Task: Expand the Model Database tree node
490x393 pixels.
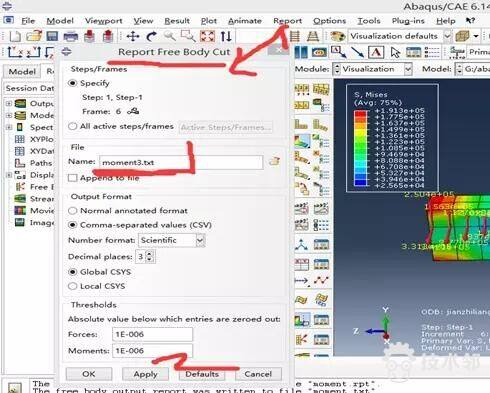Action: 9,115
